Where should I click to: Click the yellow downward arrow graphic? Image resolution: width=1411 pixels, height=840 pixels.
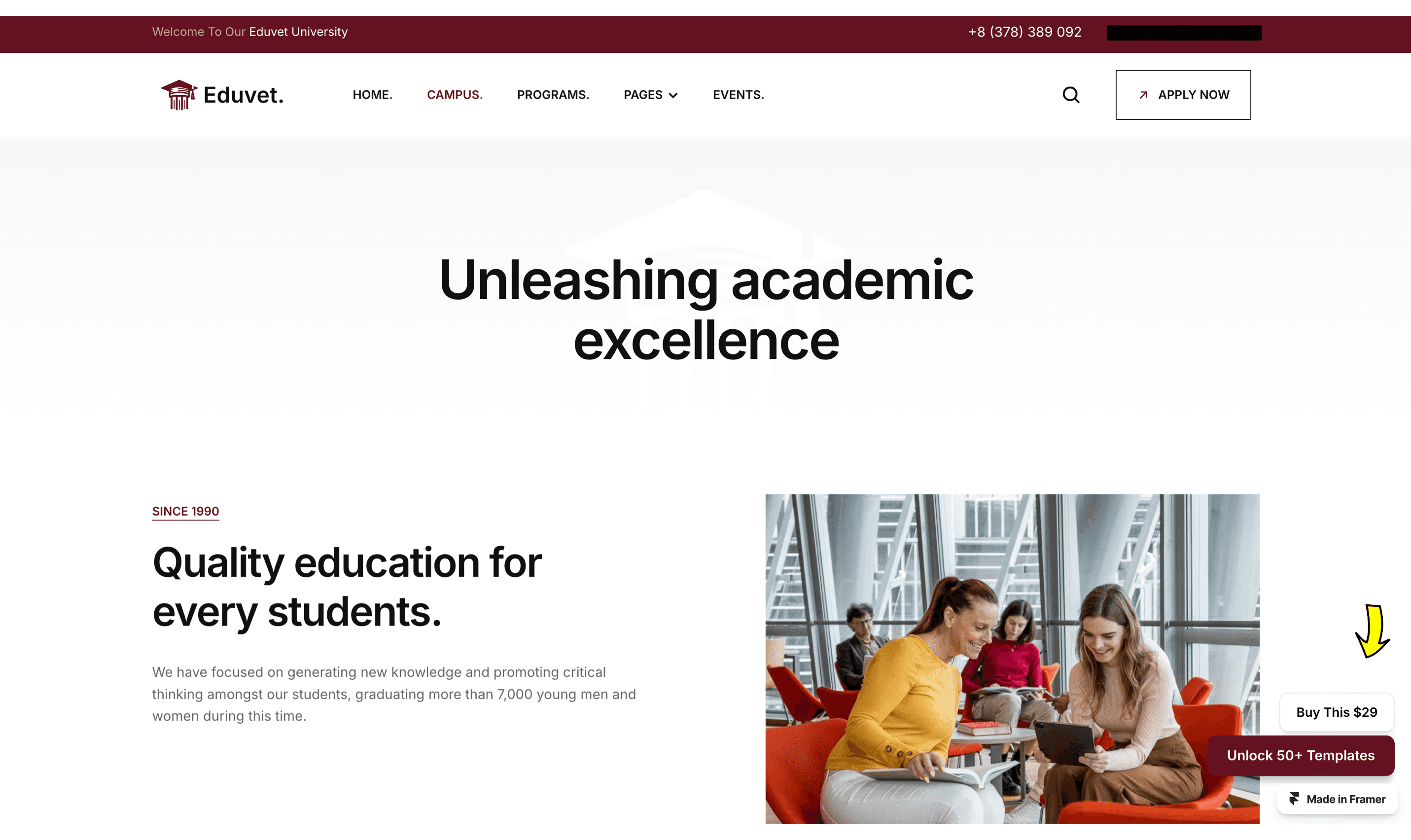pyautogui.click(x=1372, y=631)
